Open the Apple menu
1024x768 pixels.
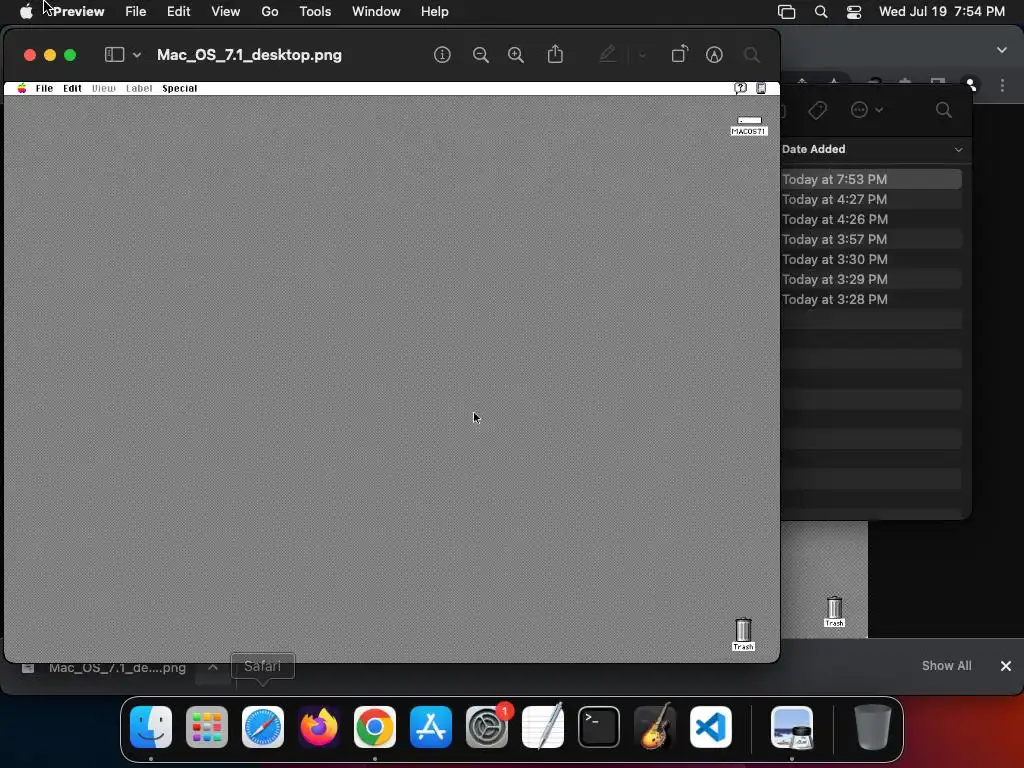pyautogui.click(x=25, y=12)
